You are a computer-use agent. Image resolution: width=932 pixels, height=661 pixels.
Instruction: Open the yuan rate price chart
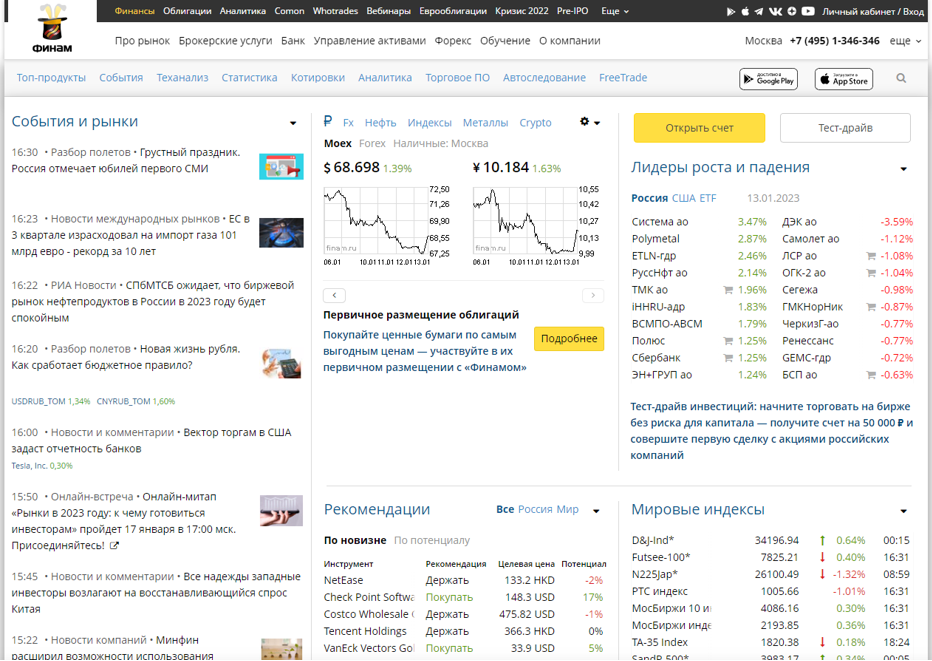(536, 225)
